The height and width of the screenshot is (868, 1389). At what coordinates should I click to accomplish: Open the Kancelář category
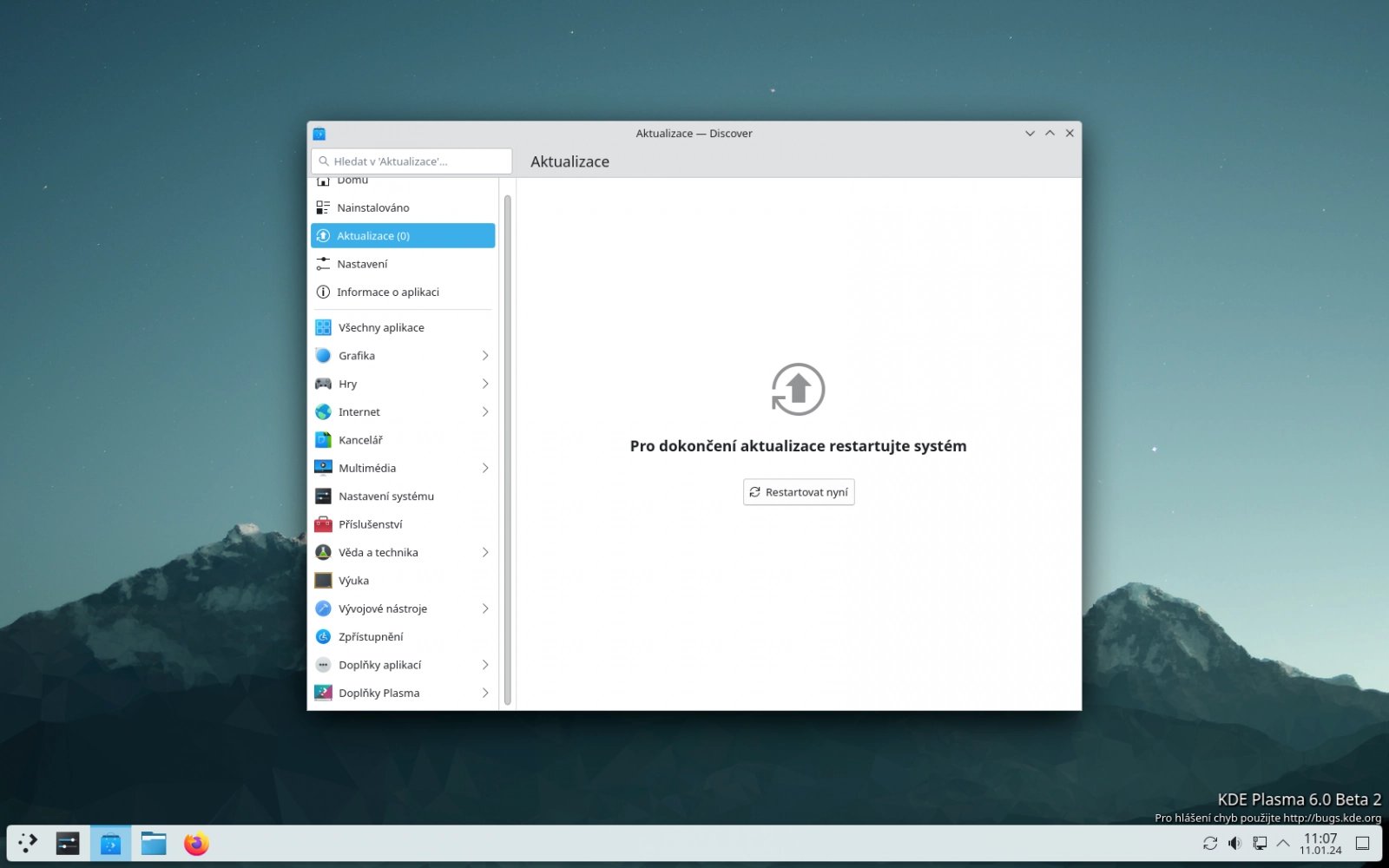403,440
